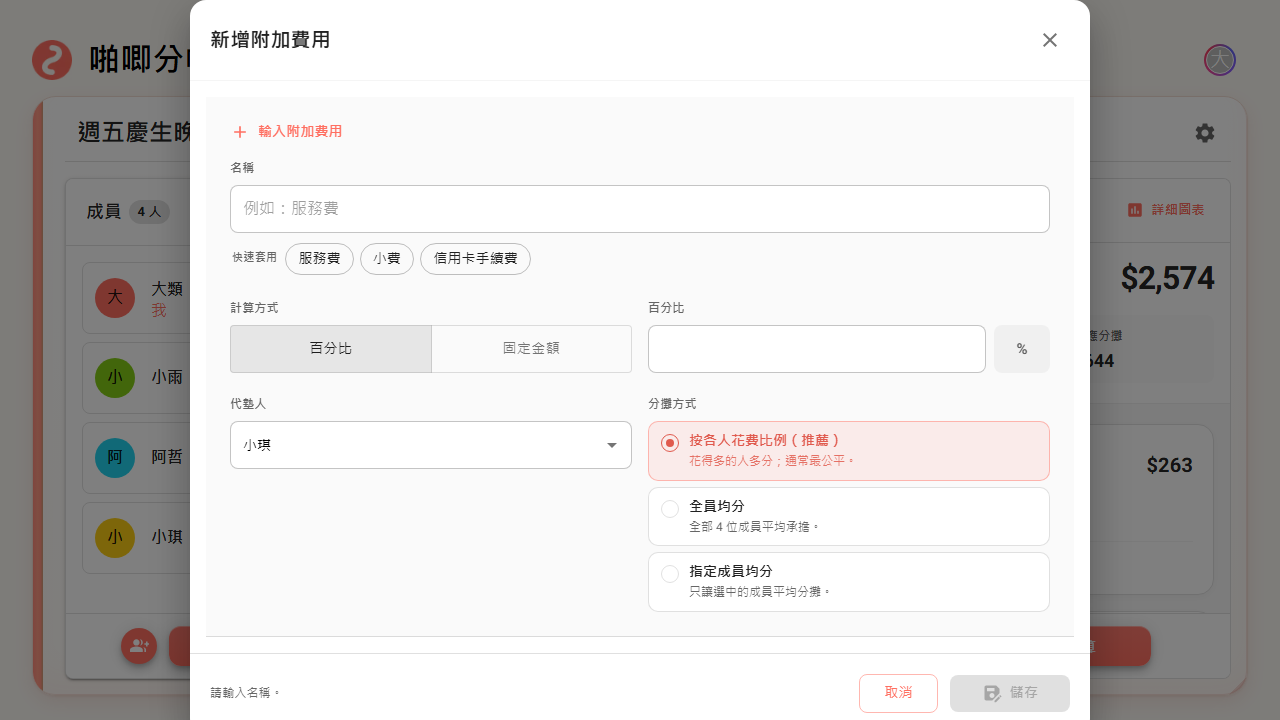Switch calculation method to 固定金額
This screenshot has height=720, width=1280.
pos(531,349)
